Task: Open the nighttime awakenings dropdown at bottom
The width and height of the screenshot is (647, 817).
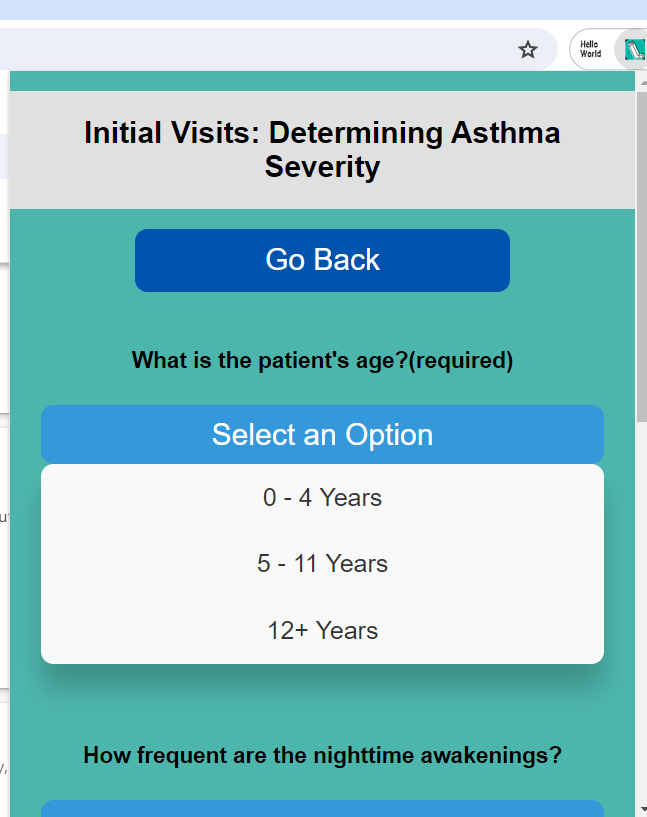Action: (322, 809)
